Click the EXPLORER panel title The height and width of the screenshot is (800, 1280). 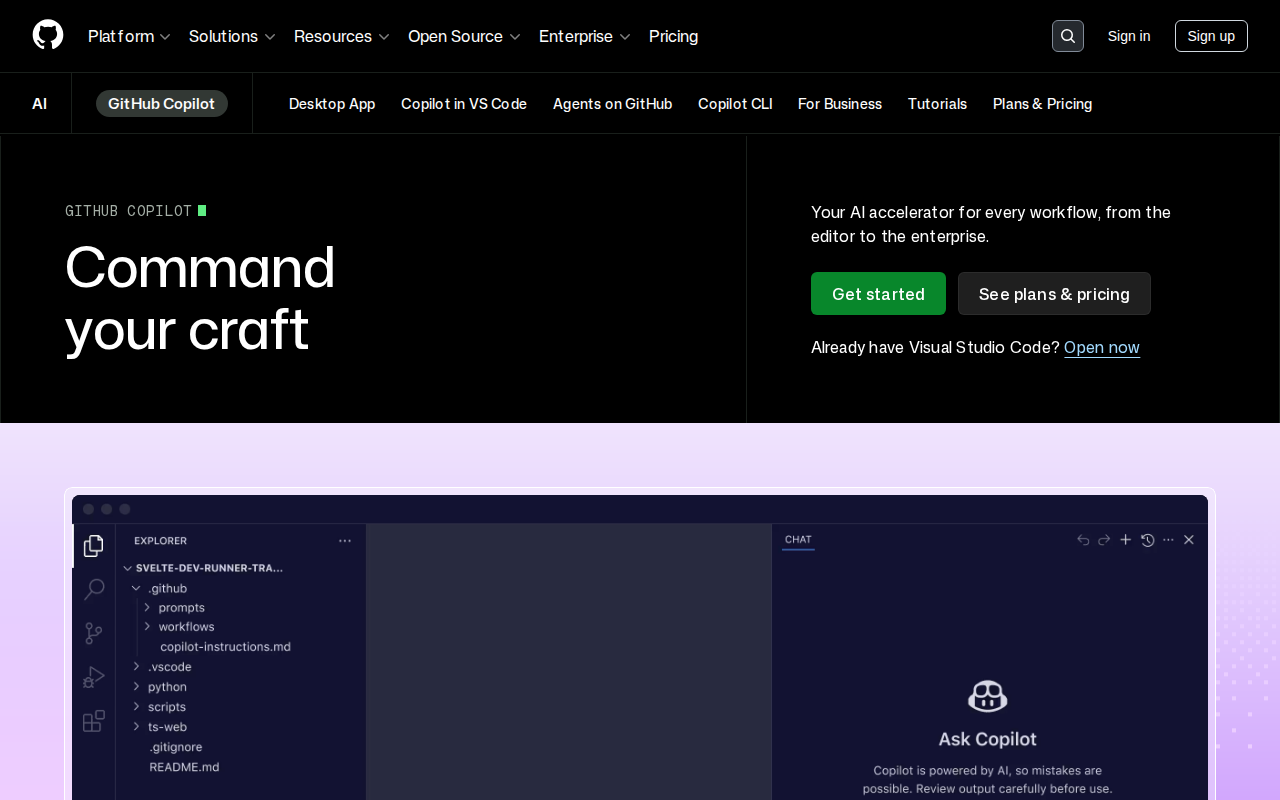160,541
